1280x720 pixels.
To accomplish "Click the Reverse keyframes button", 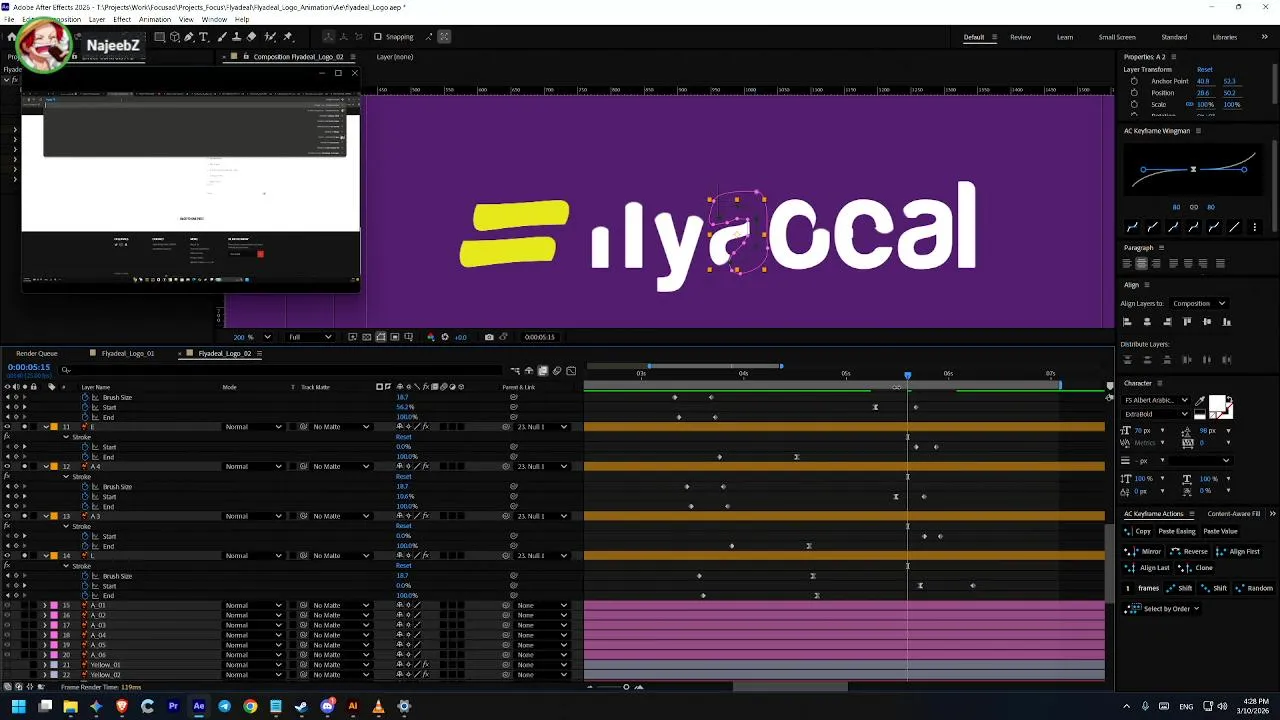I will click(x=1188, y=552).
